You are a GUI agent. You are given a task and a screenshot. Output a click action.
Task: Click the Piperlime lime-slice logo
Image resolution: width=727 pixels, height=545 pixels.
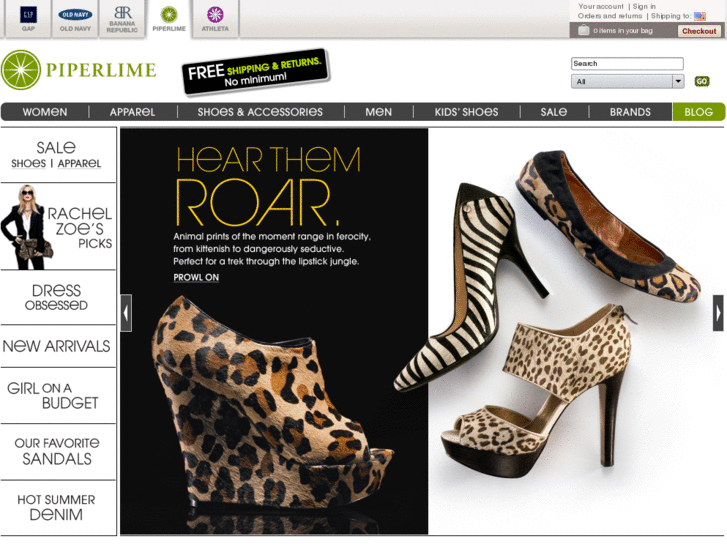pyautogui.click(x=21, y=70)
